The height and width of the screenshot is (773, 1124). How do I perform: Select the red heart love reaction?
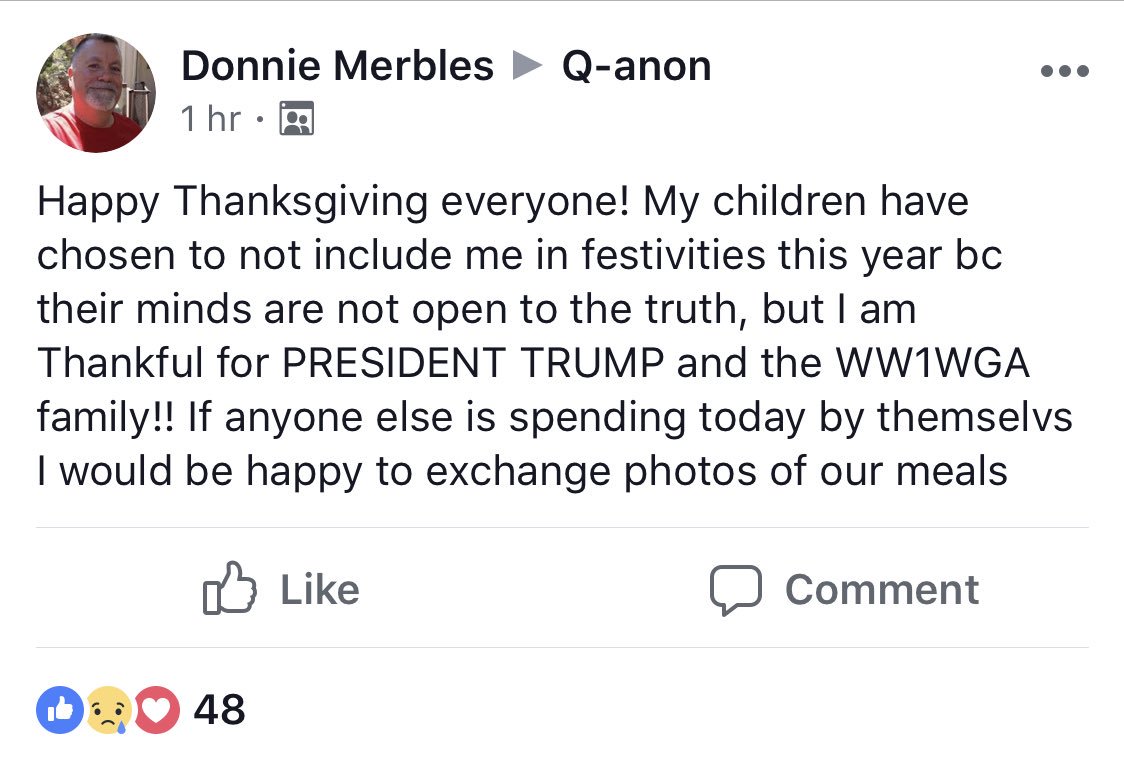coord(156,710)
